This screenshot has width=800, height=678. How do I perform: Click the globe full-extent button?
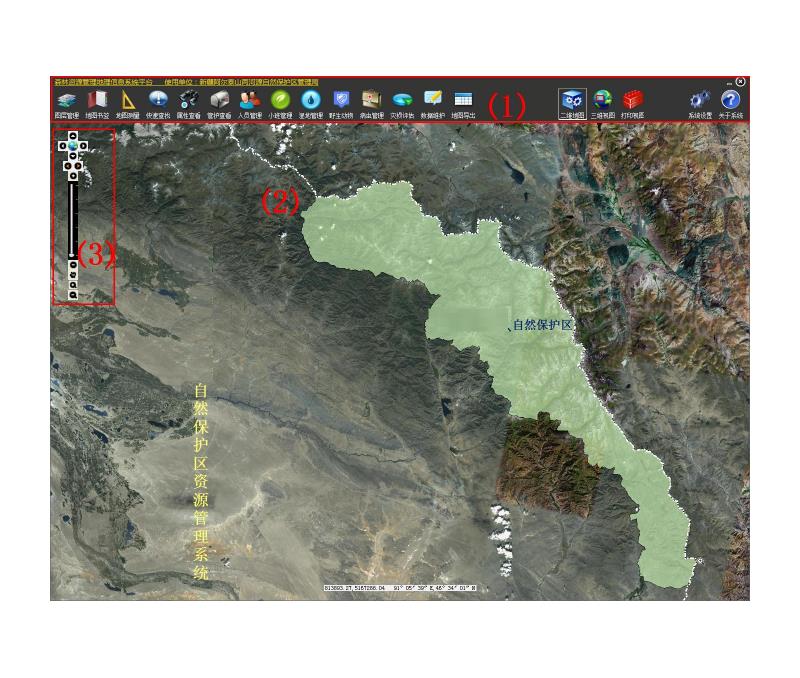pyautogui.click(x=73, y=146)
